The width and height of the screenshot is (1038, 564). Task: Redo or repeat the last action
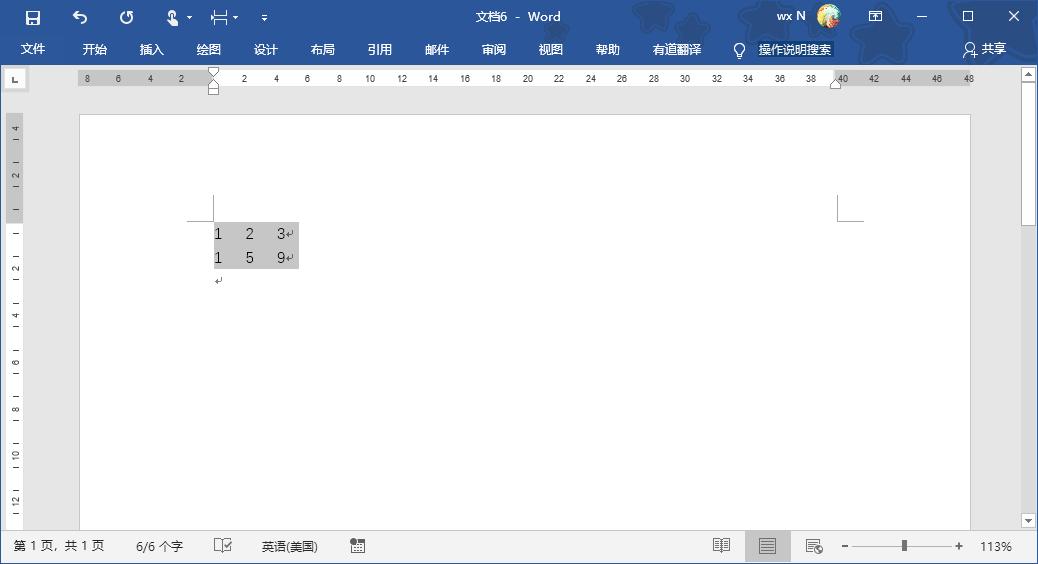(x=126, y=18)
